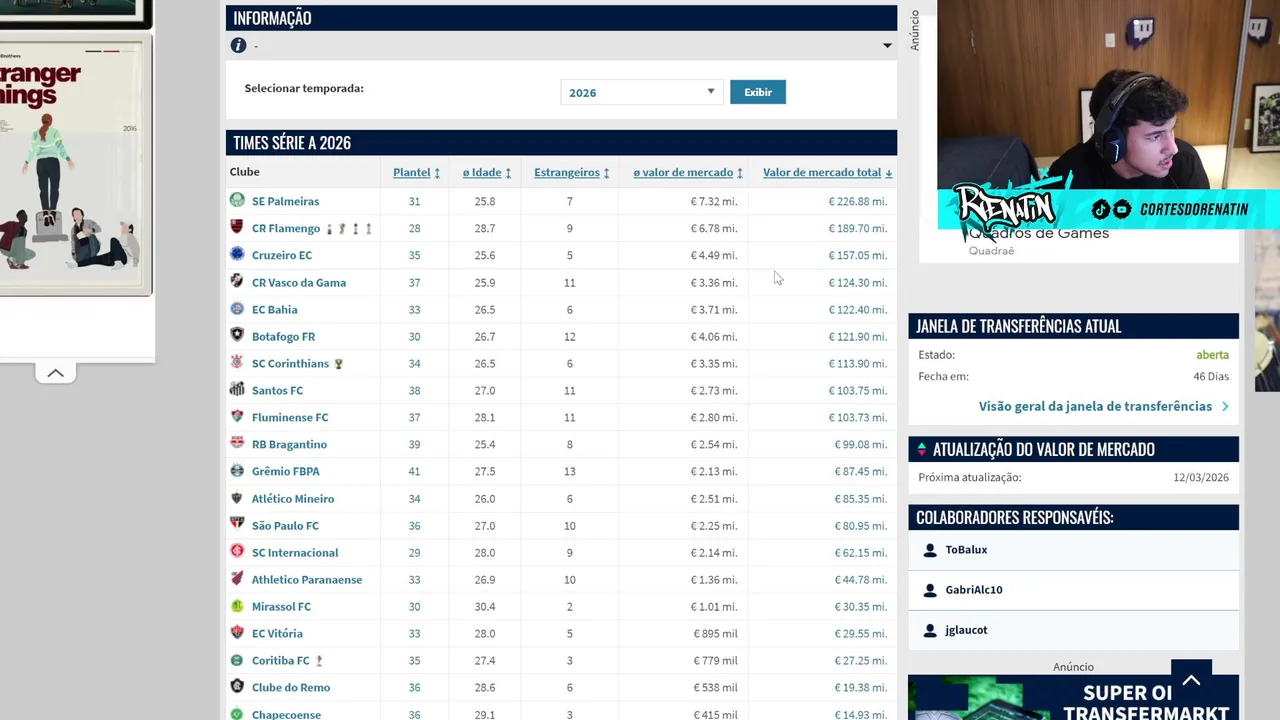
Task: Open CR Flamengo club page link
Action: coord(286,228)
